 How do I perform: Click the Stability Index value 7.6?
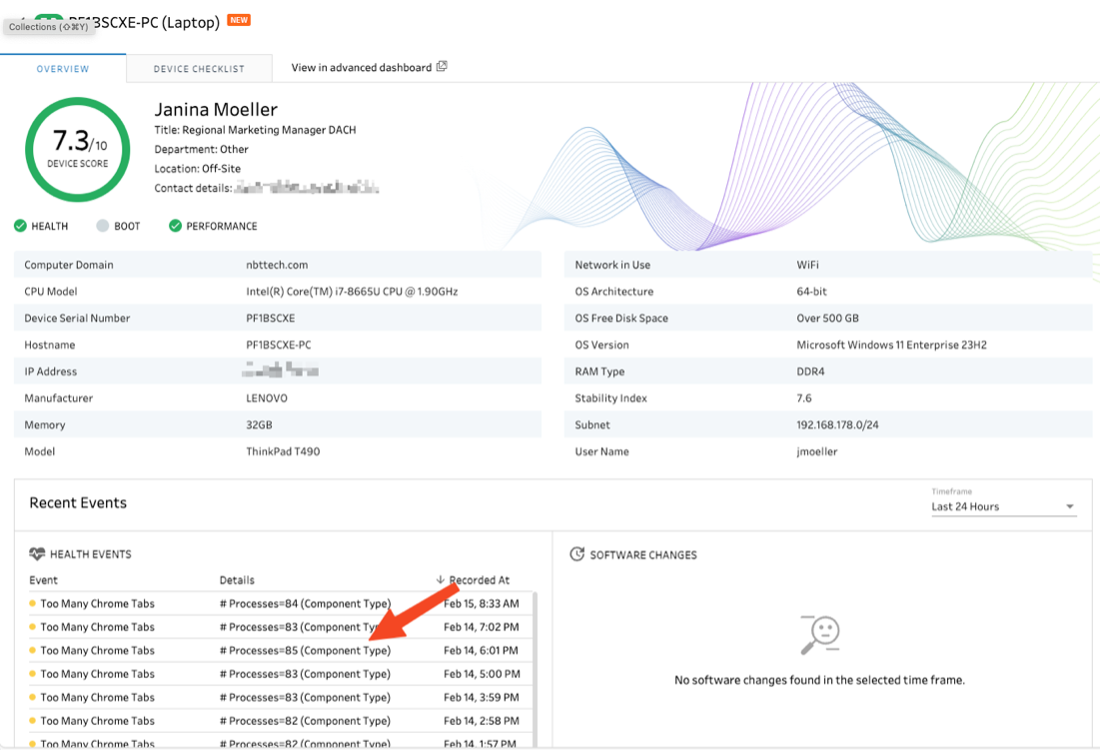coord(804,398)
